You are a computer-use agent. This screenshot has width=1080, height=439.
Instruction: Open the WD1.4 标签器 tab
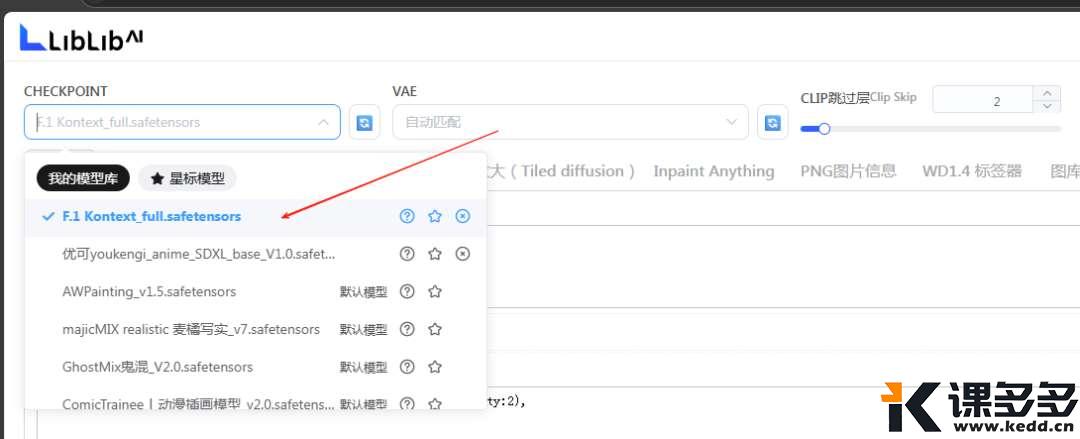[972, 171]
